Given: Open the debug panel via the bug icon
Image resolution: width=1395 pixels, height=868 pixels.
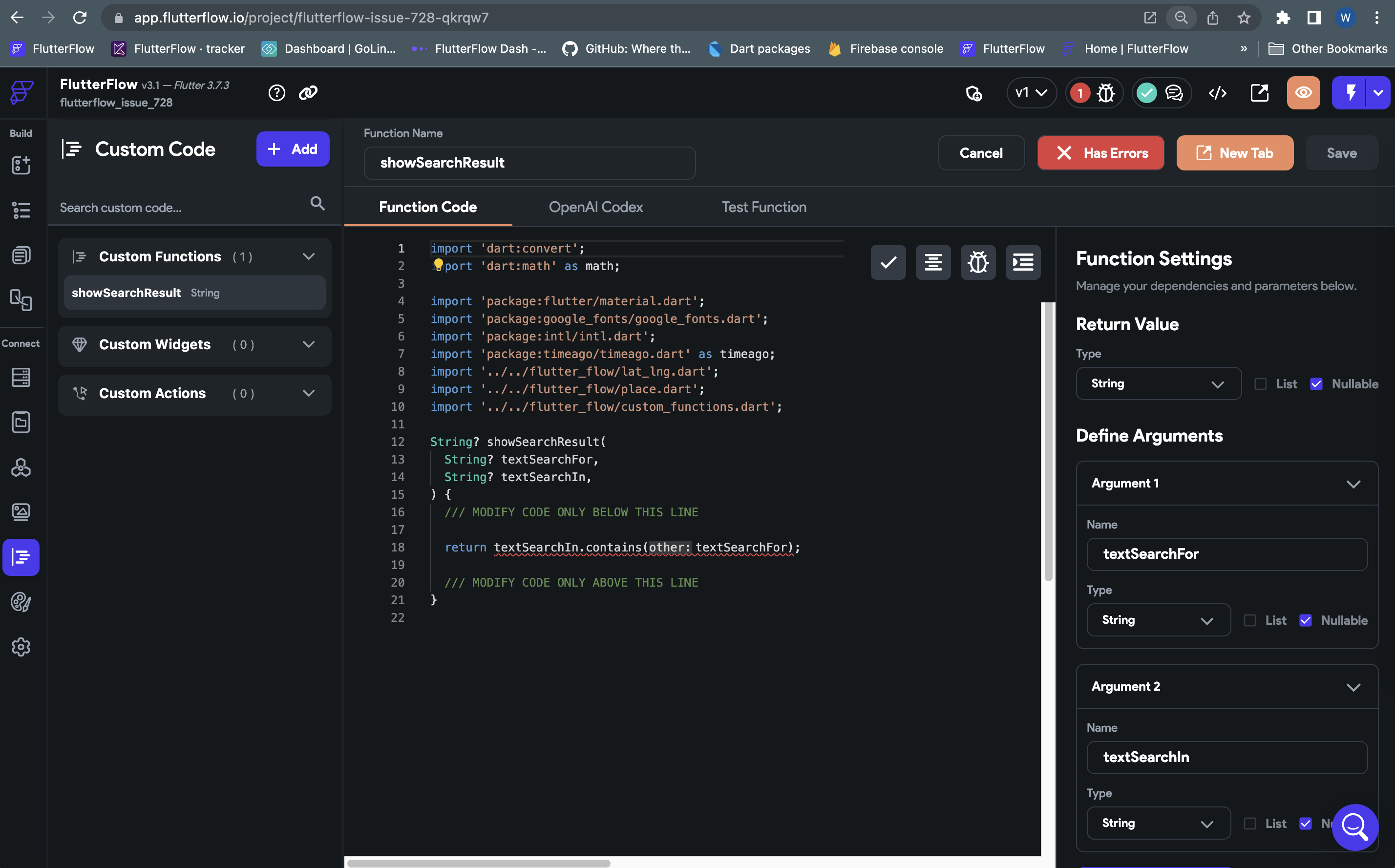Looking at the screenshot, I should (978, 262).
